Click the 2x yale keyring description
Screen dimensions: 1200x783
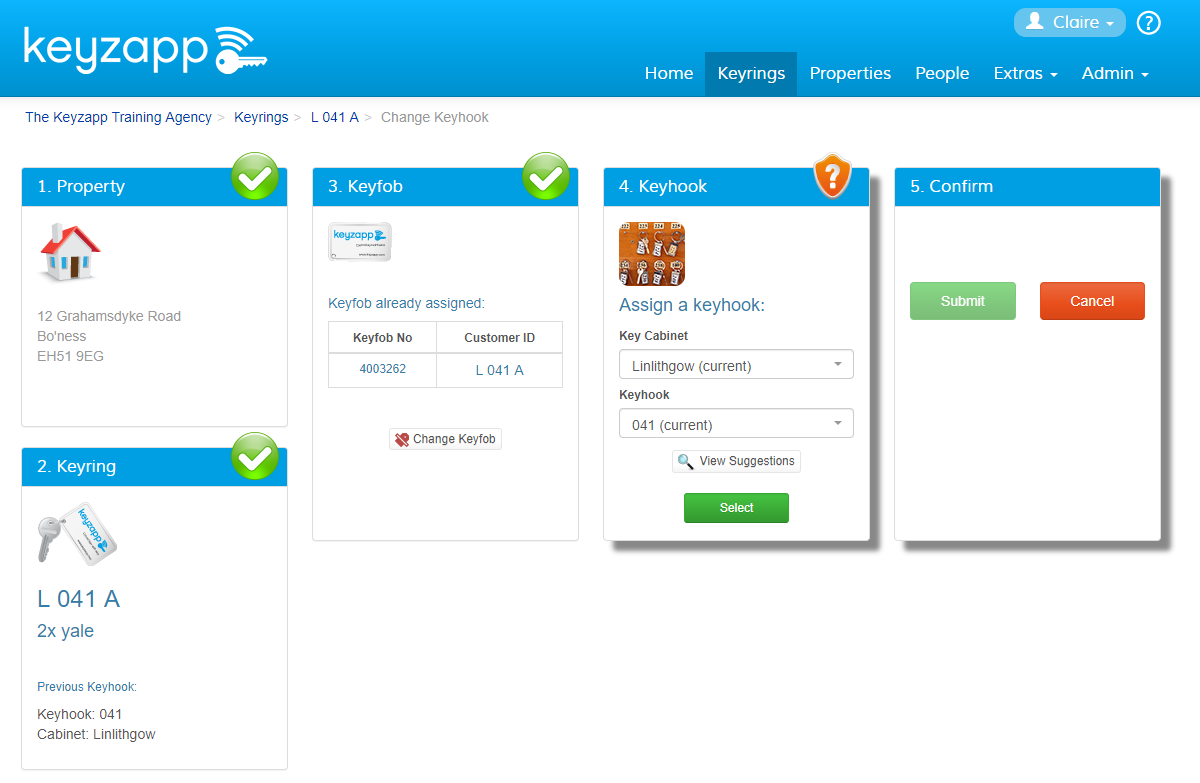pos(65,631)
